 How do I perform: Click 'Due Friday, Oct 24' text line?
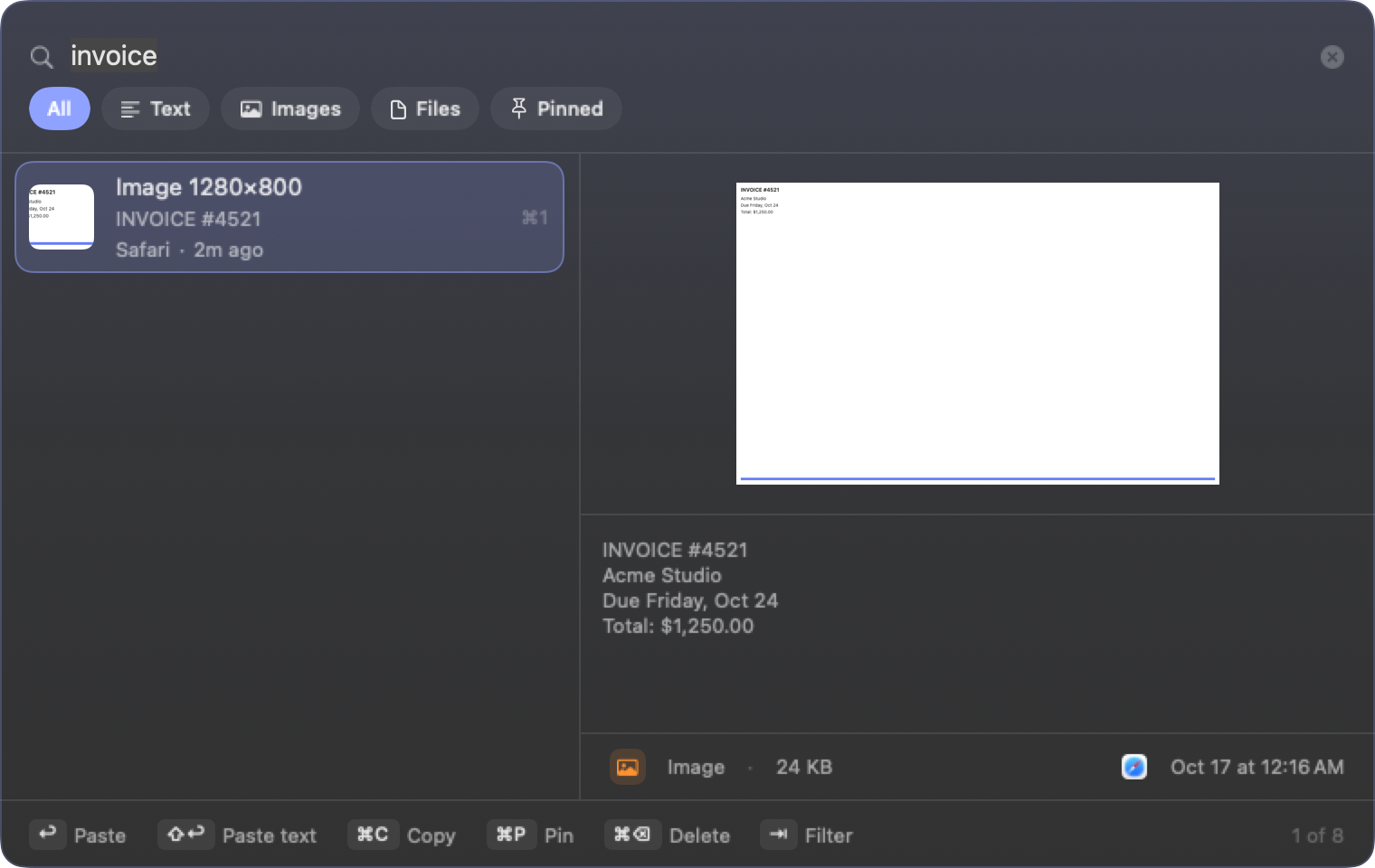(690, 600)
